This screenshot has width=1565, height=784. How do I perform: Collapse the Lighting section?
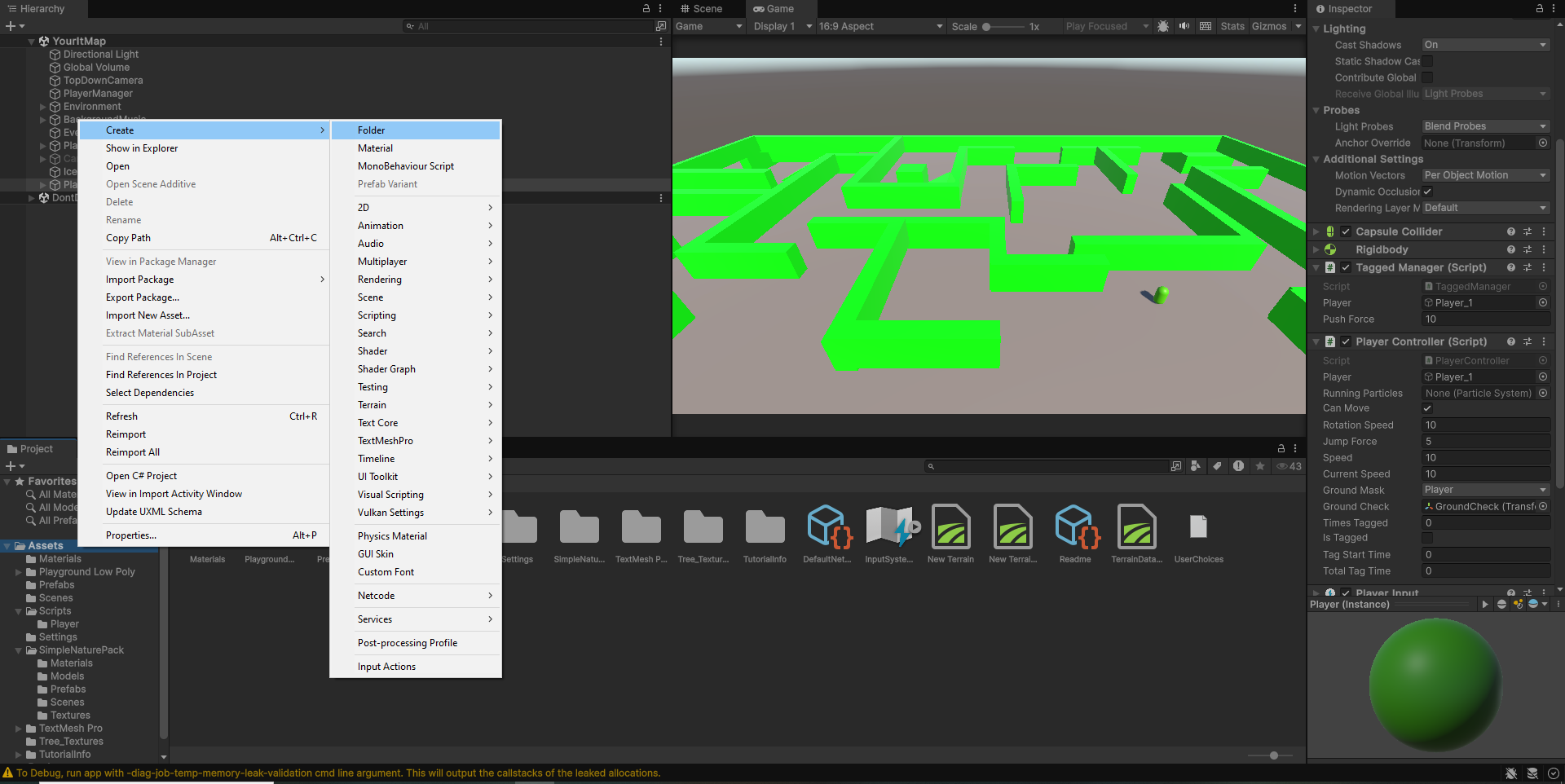click(x=1316, y=29)
